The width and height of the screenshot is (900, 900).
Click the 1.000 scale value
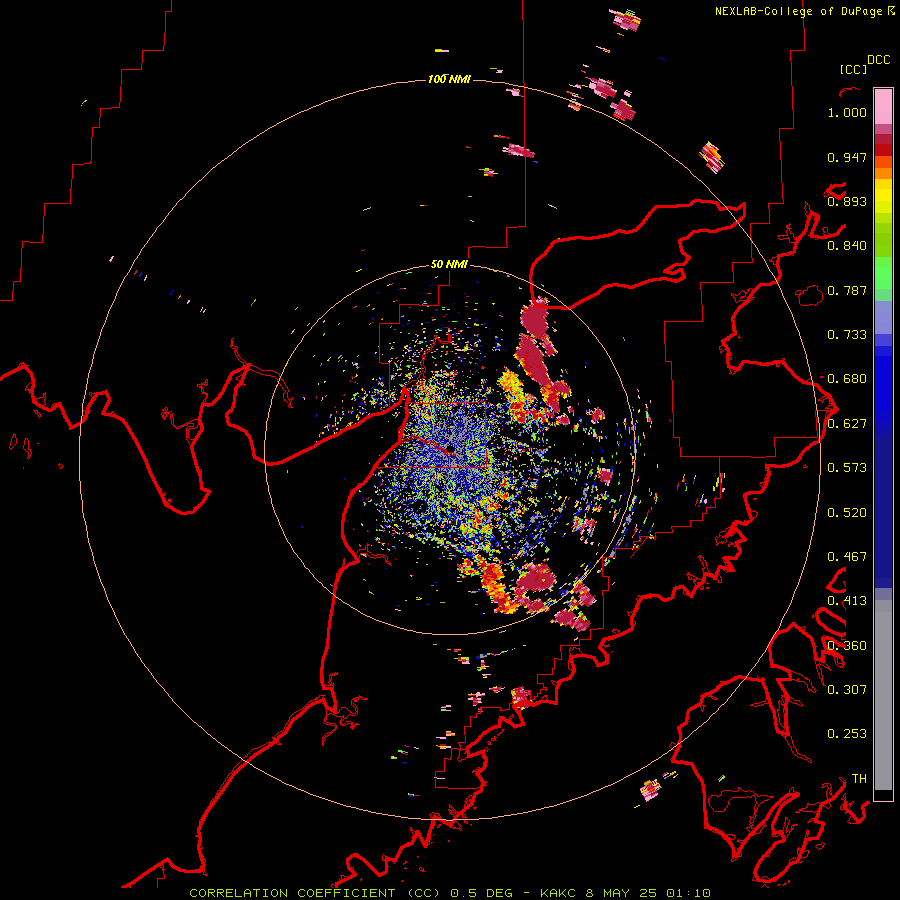847,112
